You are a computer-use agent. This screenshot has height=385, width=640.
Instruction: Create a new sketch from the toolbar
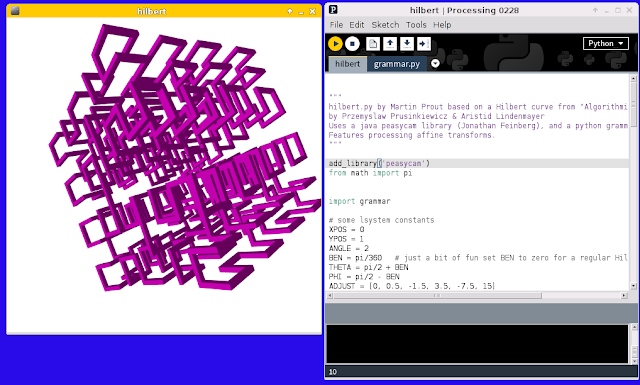[373, 44]
